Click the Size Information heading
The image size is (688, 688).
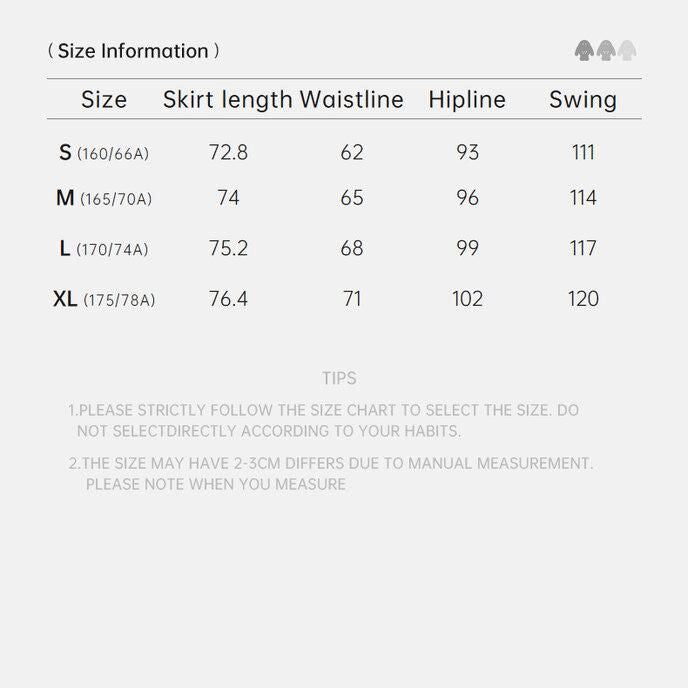pyautogui.click(x=133, y=51)
